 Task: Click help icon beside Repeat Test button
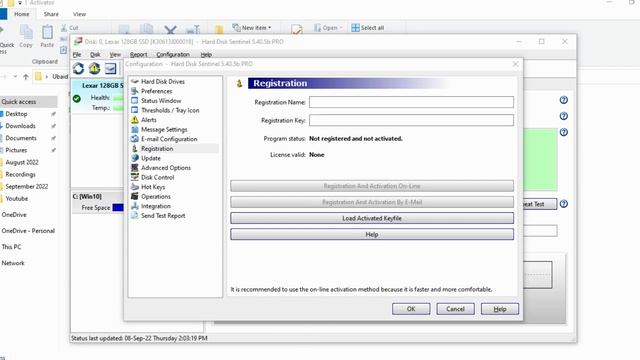[564, 204]
